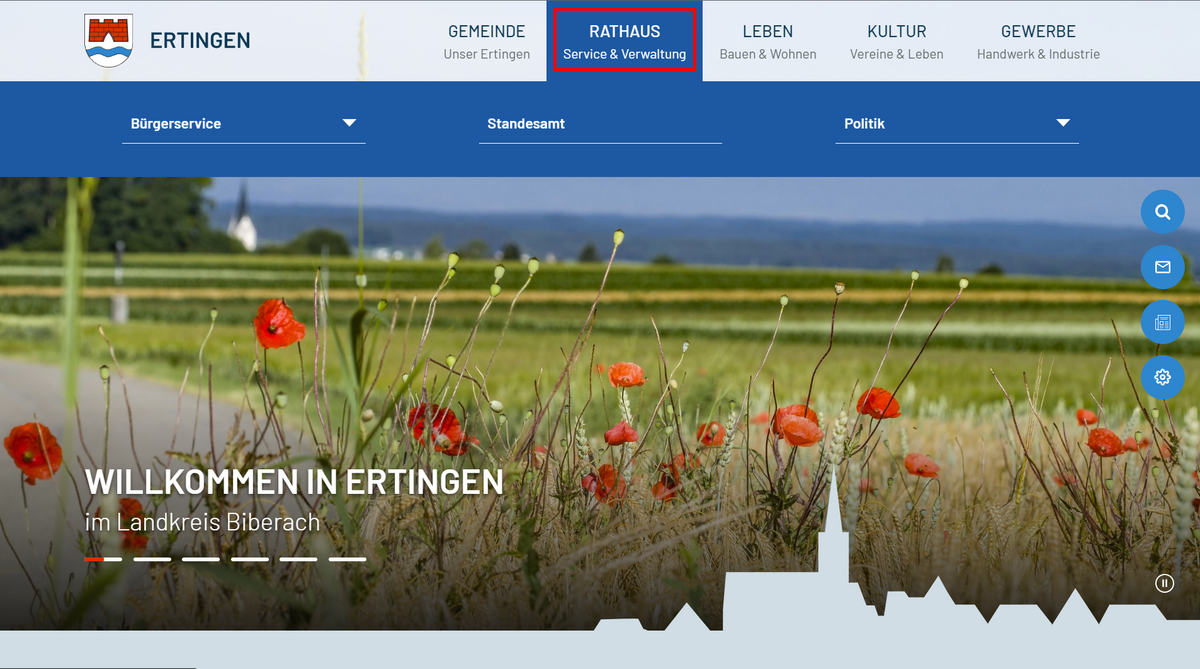
Task: Jump to the second slide indicator
Action: tap(152, 559)
